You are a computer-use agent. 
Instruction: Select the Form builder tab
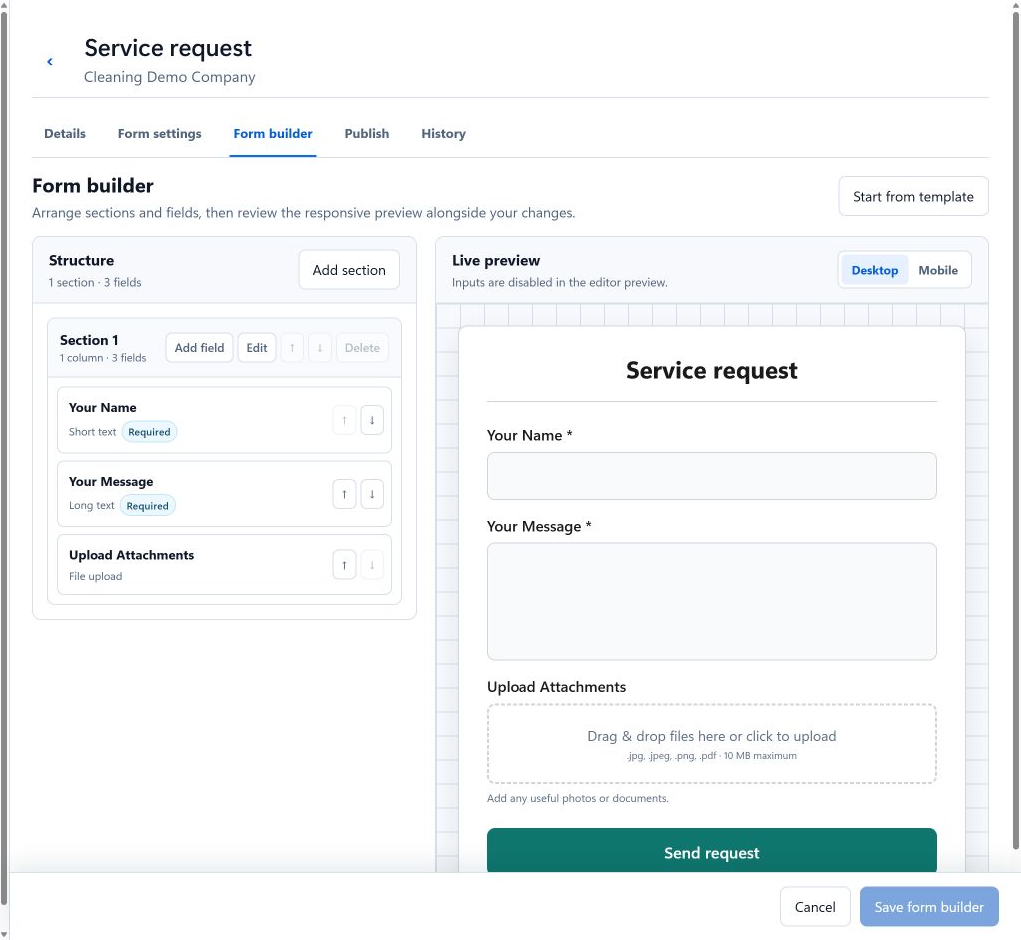pyautogui.click(x=273, y=133)
